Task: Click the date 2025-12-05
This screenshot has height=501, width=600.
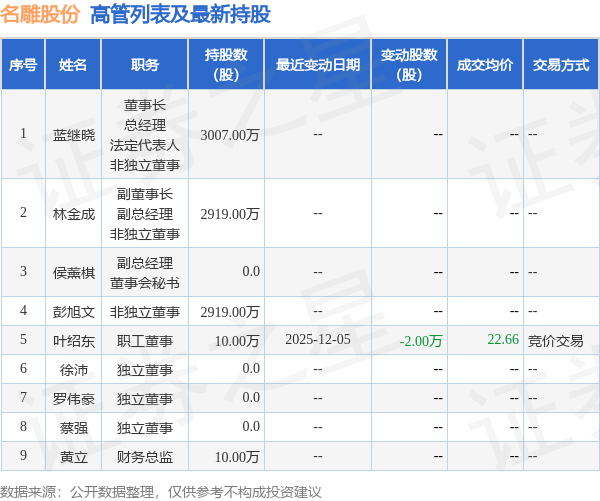Action: (x=318, y=339)
